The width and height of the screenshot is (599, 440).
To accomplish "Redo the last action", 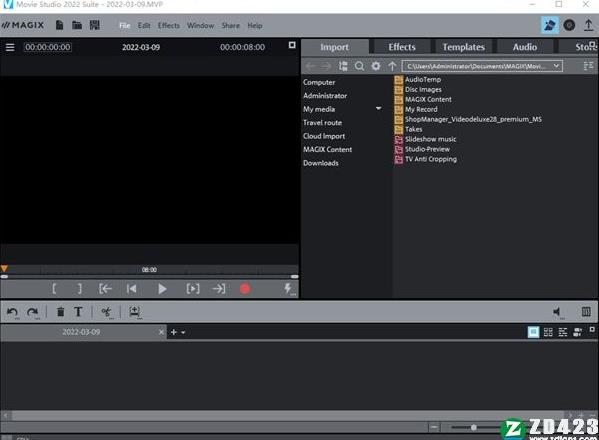I will coord(32,312).
